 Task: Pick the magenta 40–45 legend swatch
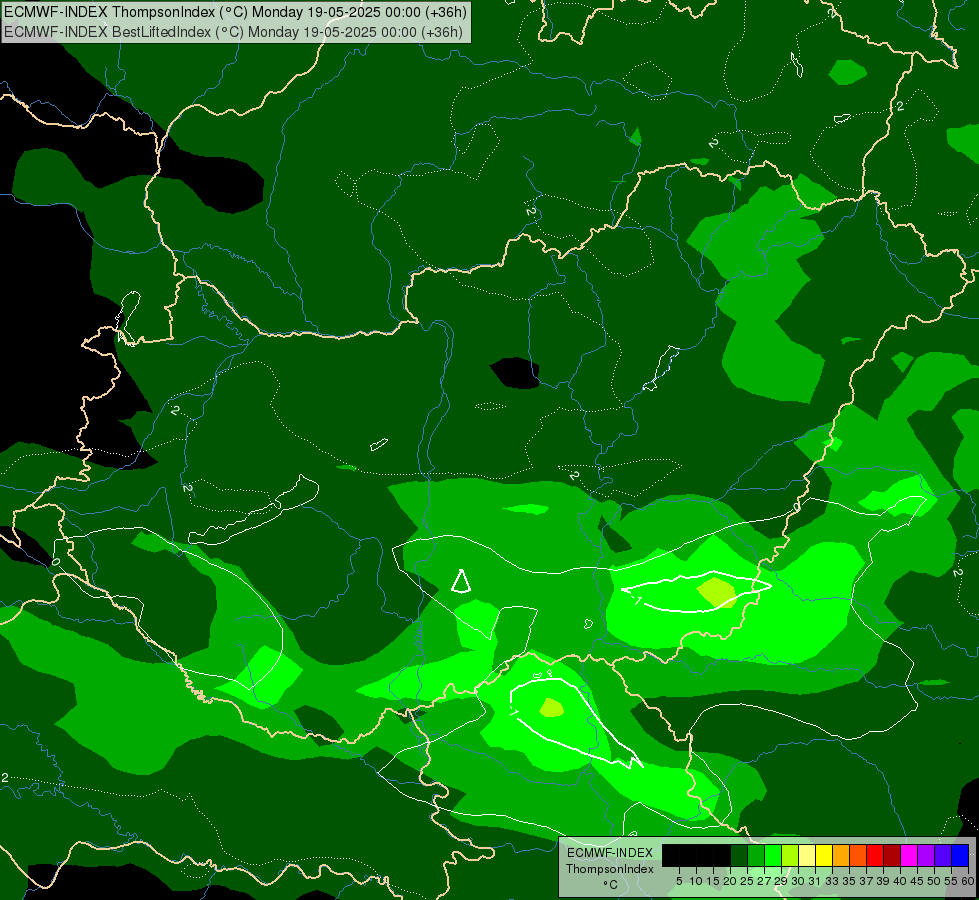(909, 855)
